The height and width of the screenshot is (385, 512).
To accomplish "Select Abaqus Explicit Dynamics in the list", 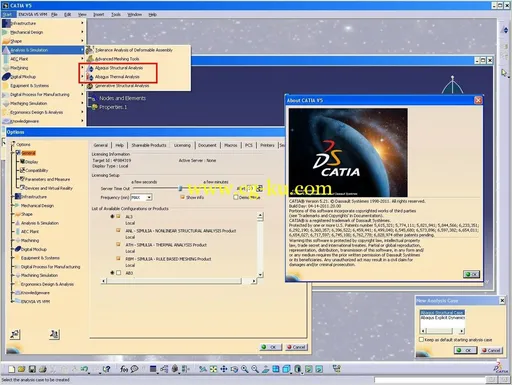I will coord(442,318).
